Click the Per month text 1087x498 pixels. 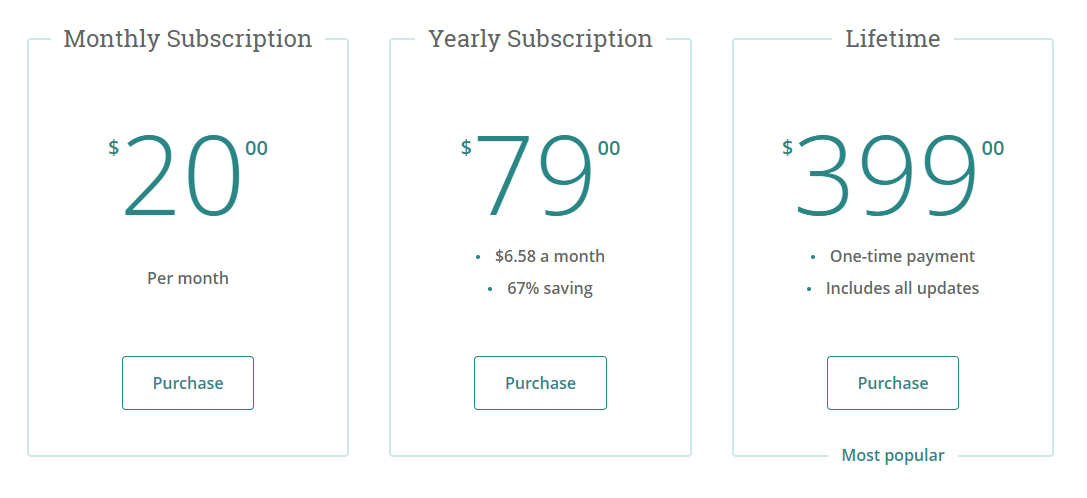point(188,278)
